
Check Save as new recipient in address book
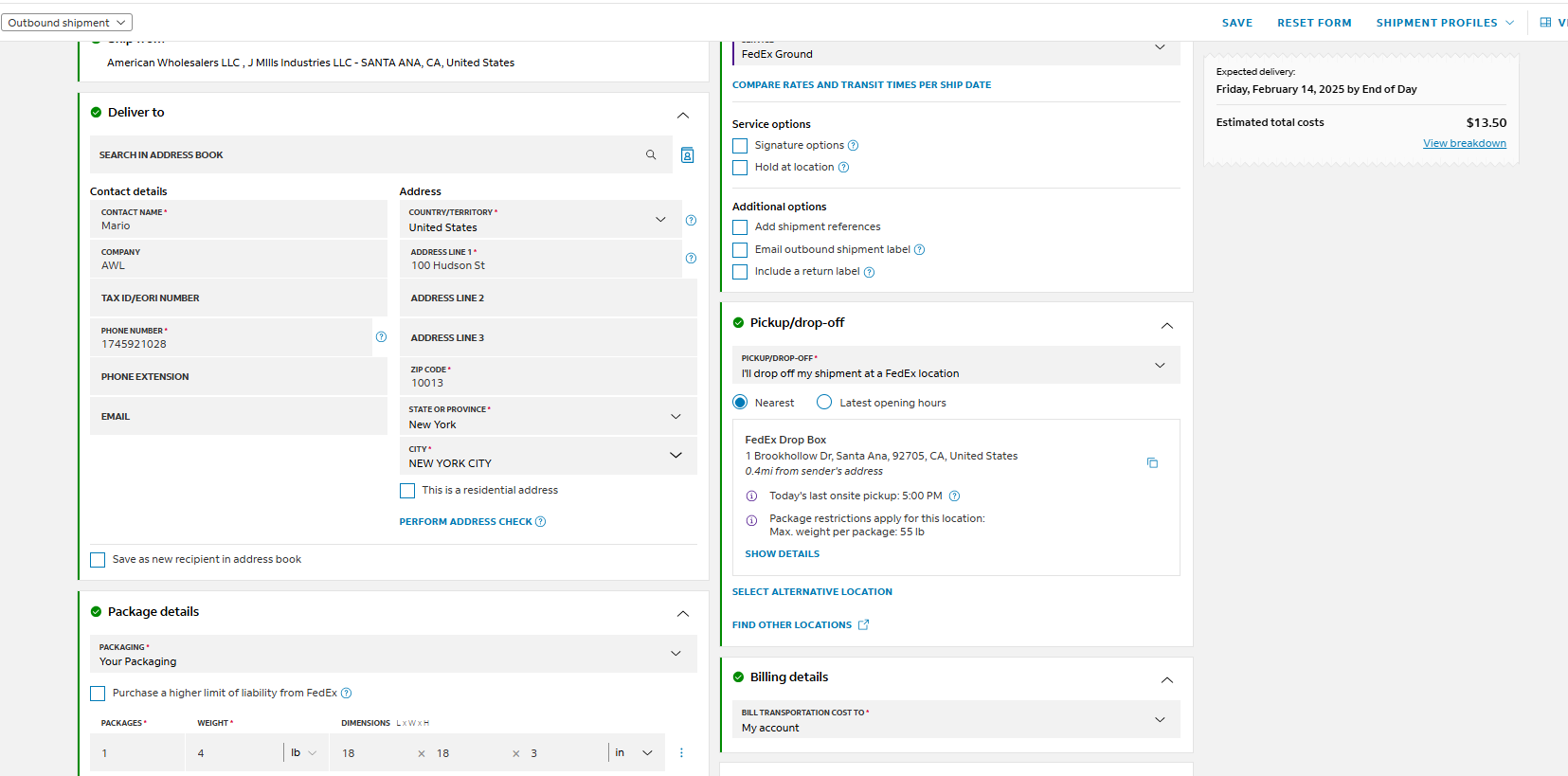[98, 560]
